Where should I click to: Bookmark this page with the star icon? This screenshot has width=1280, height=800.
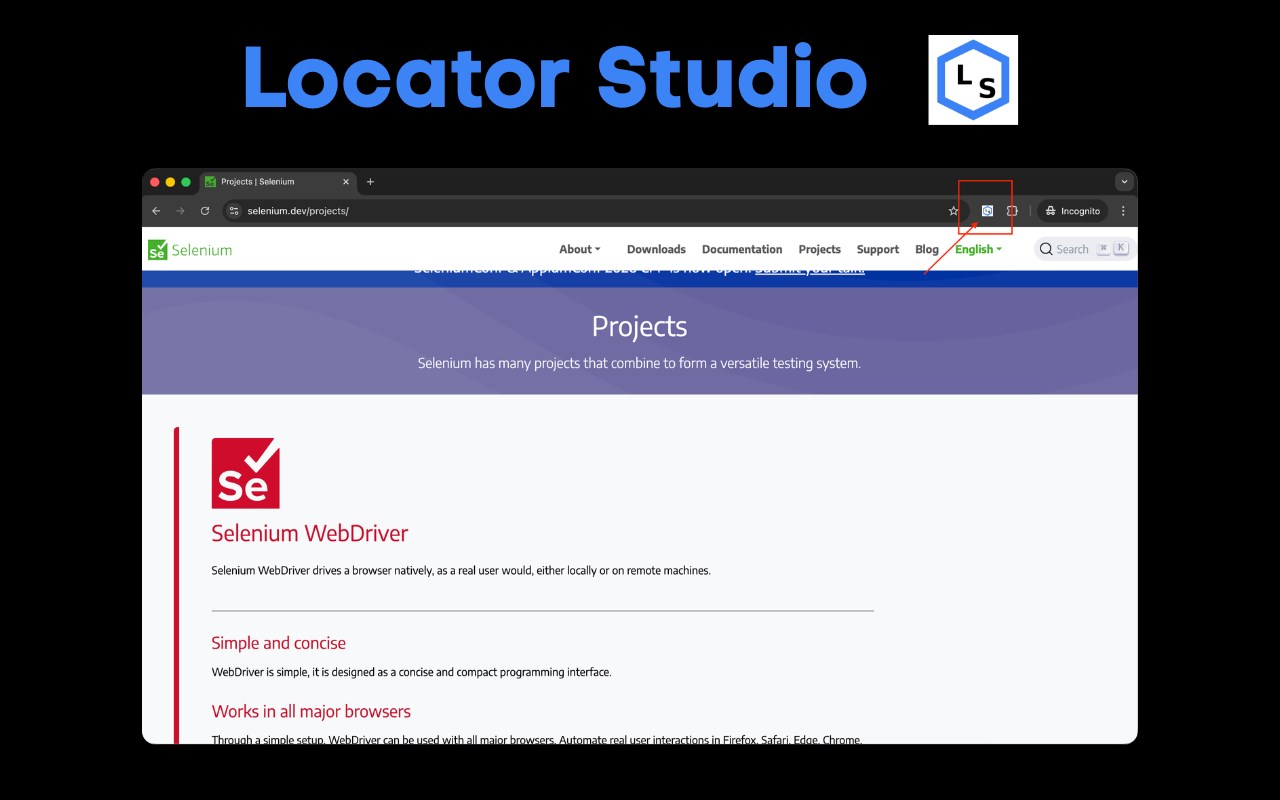pyautogui.click(x=953, y=211)
